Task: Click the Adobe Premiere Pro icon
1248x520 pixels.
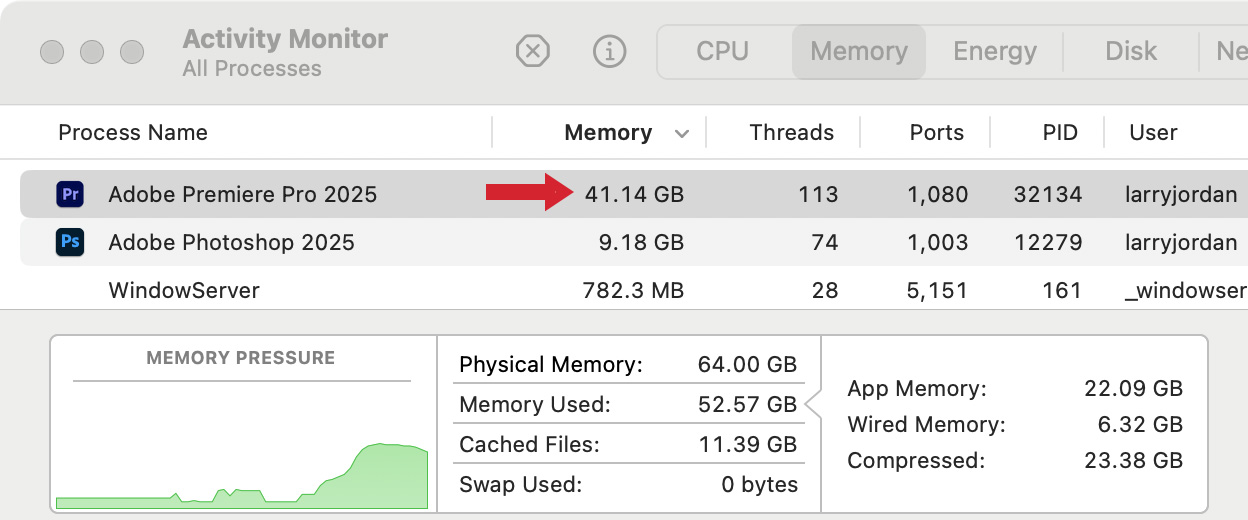Action: [70, 194]
